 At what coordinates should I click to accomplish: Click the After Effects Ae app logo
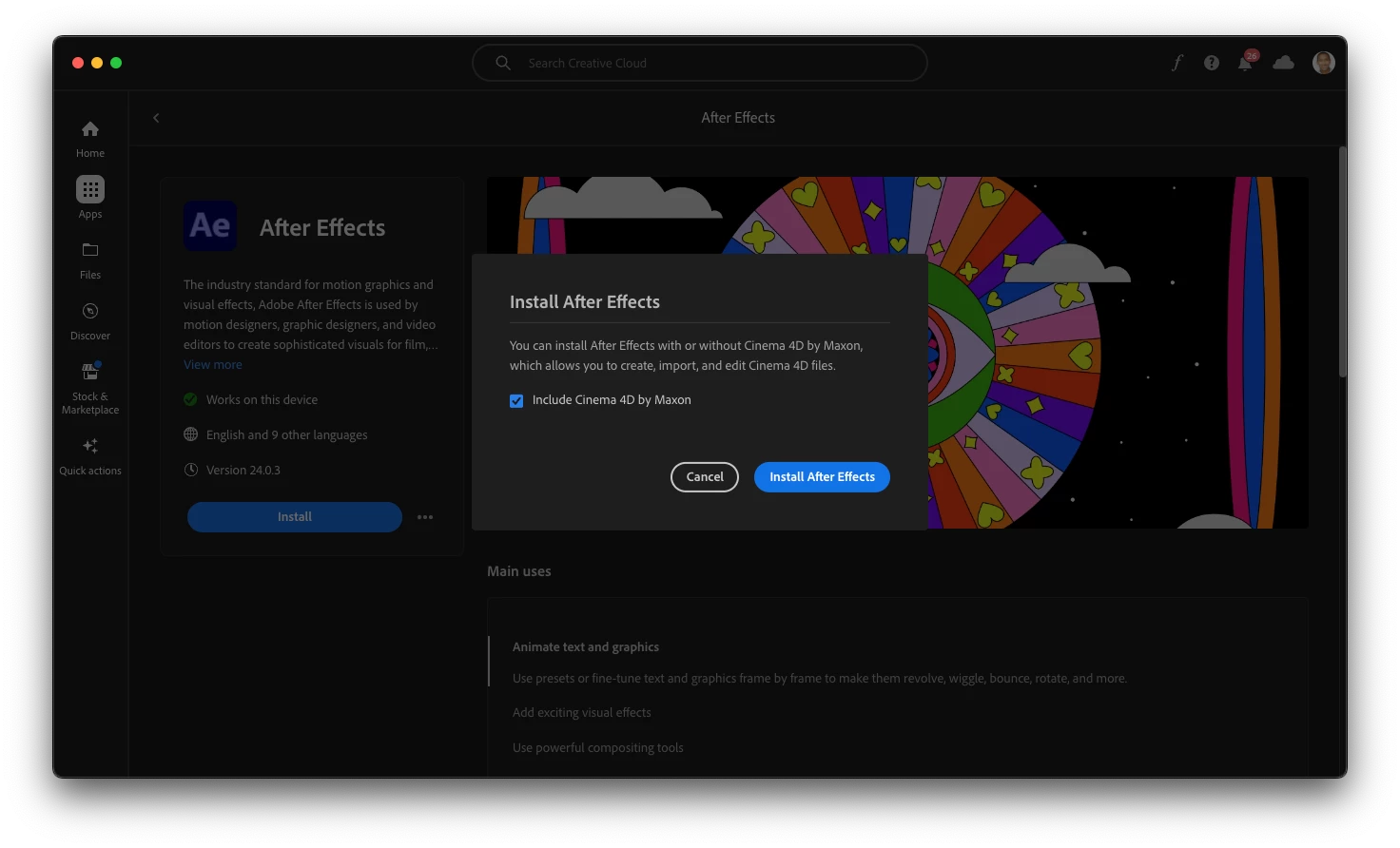(x=210, y=225)
